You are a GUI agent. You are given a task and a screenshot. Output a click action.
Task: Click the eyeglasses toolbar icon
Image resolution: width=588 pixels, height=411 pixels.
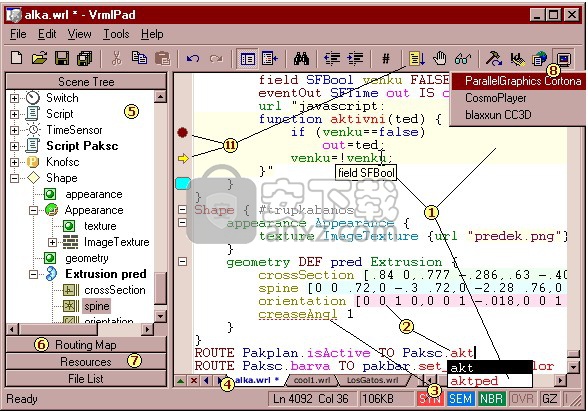[x=463, y=59]
